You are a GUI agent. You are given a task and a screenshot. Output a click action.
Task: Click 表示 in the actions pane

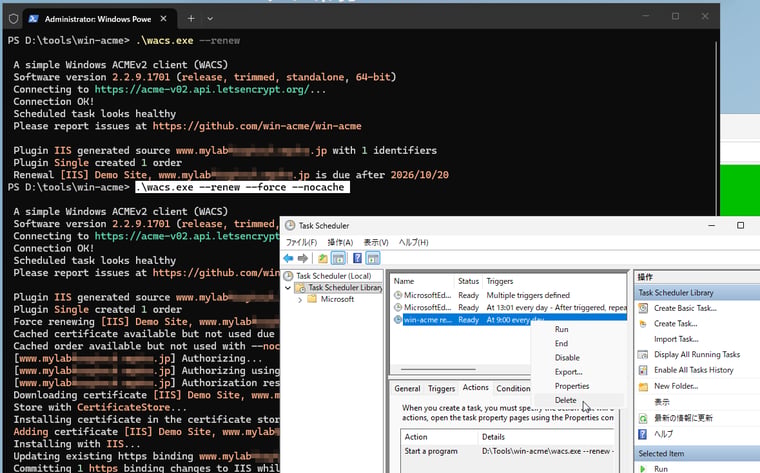click(662, 402)
